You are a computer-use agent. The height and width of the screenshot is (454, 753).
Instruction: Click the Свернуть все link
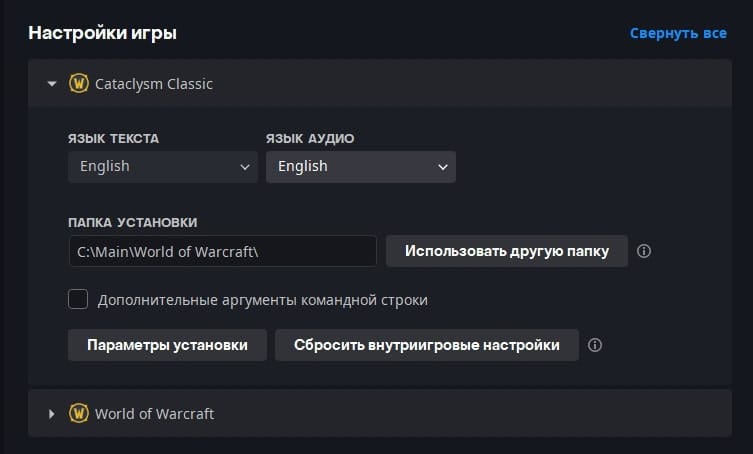(678, 33)
